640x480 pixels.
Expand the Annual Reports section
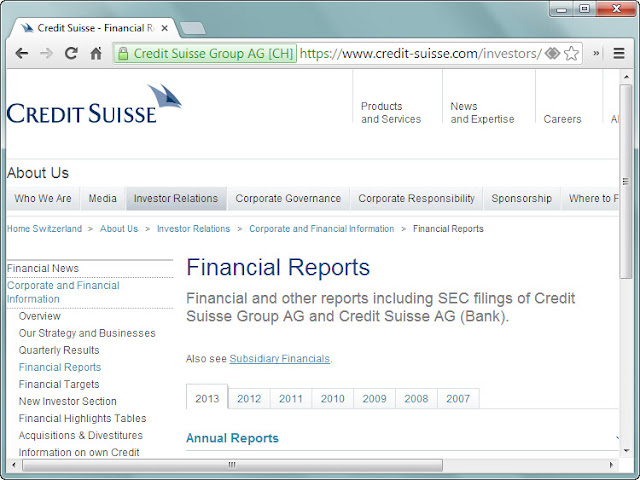[x=232, y=438]
